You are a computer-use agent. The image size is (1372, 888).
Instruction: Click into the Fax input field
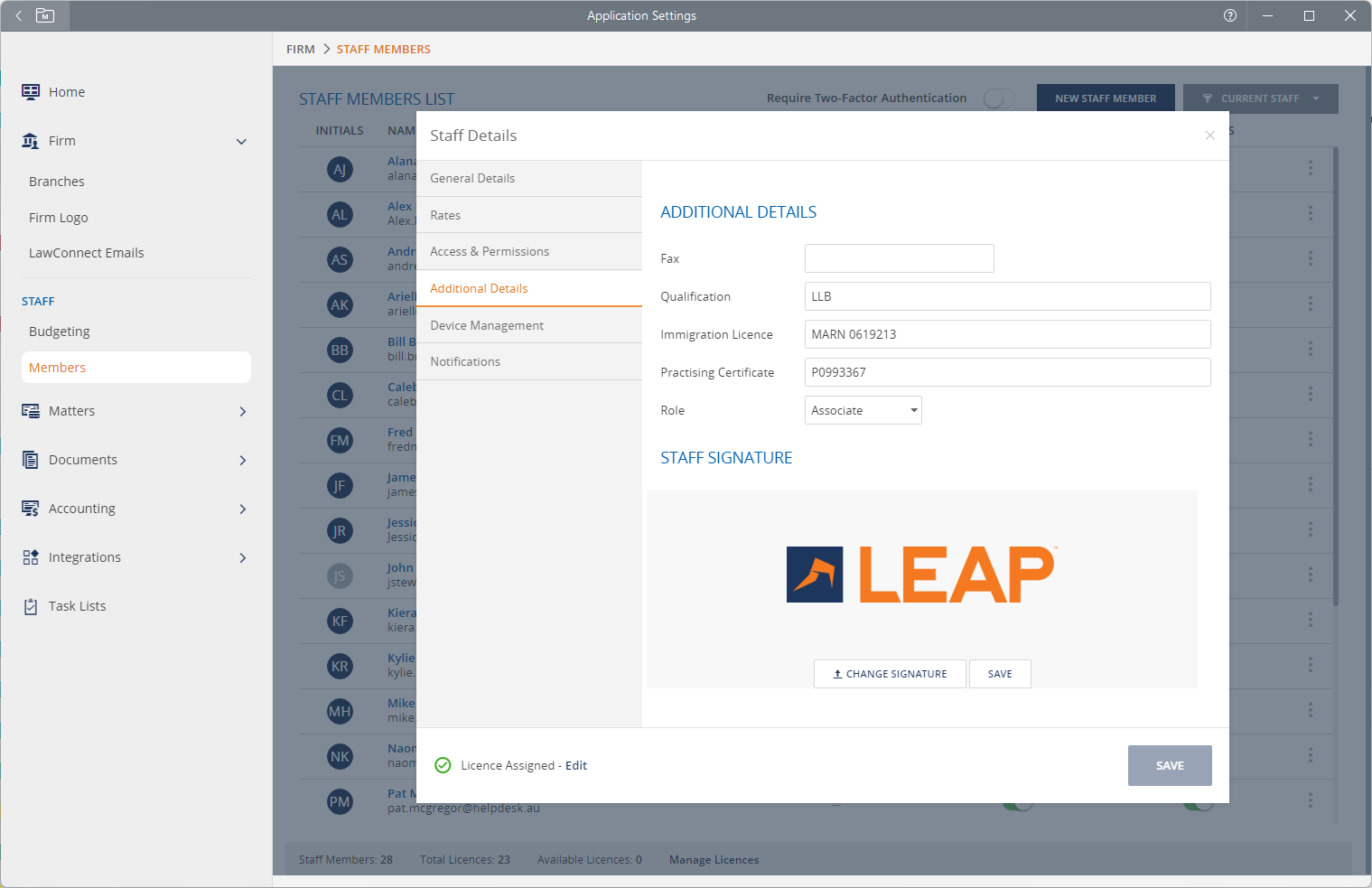[900, 258]
